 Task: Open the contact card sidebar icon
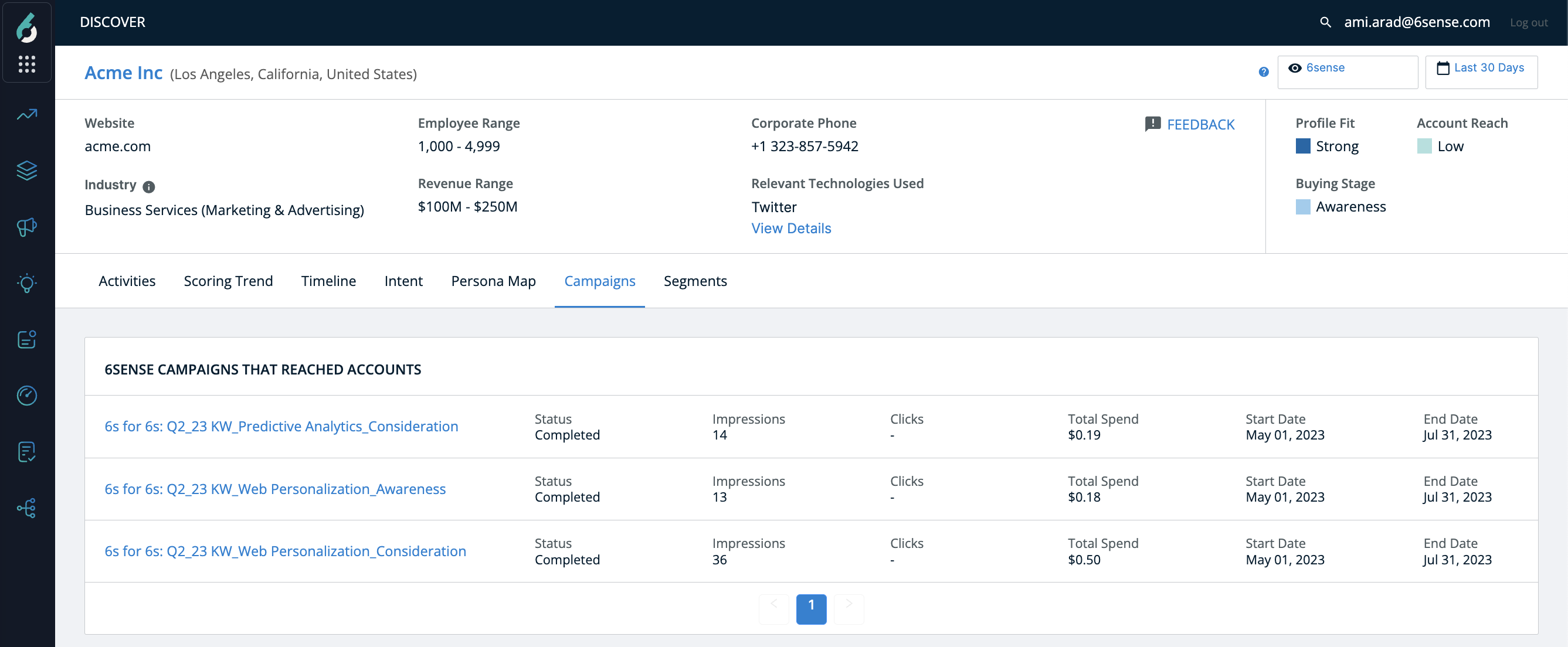[27, 339]
